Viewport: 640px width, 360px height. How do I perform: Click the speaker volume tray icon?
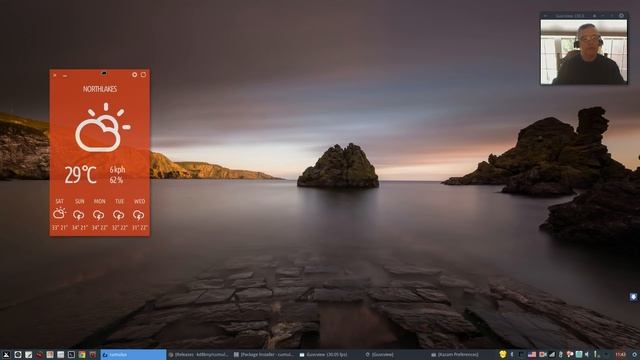[587, 355]
